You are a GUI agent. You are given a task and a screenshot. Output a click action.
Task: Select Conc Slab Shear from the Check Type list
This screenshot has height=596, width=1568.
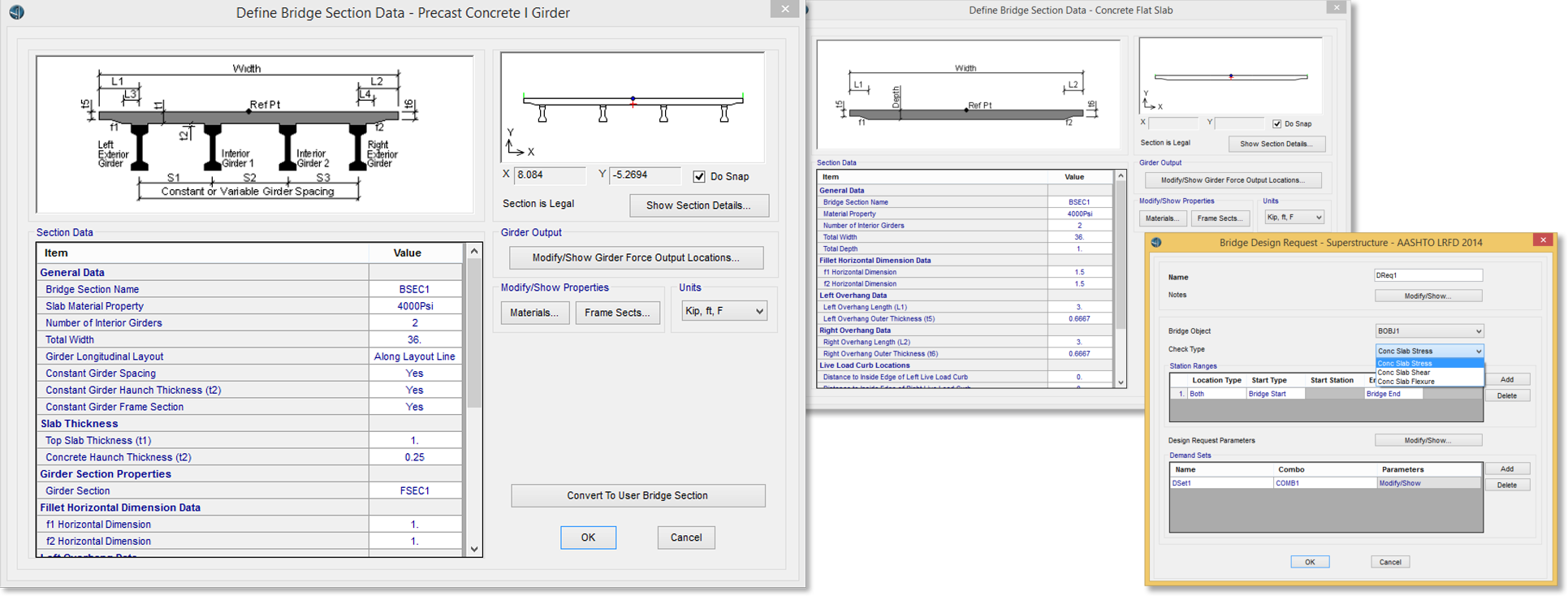pos(1404,373)
